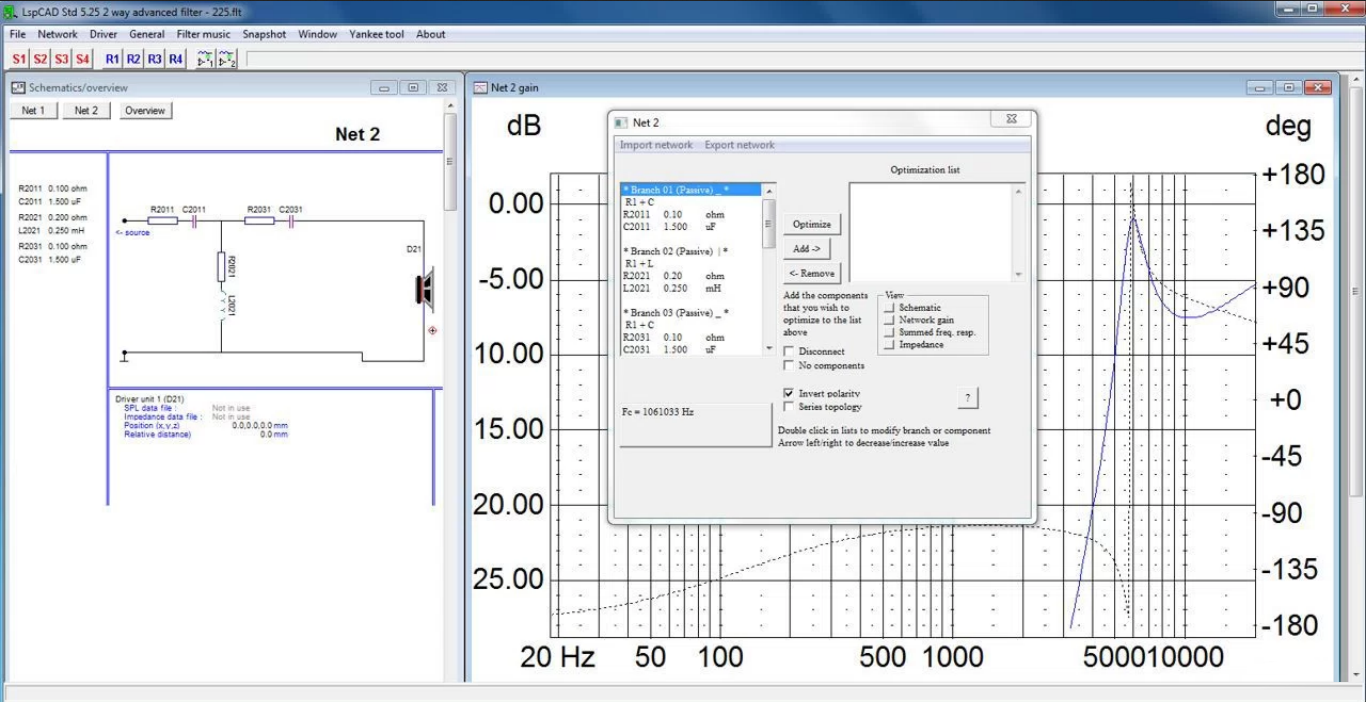Click the question mark help button
Screen dimensions: 1366x702
(967, 398)
